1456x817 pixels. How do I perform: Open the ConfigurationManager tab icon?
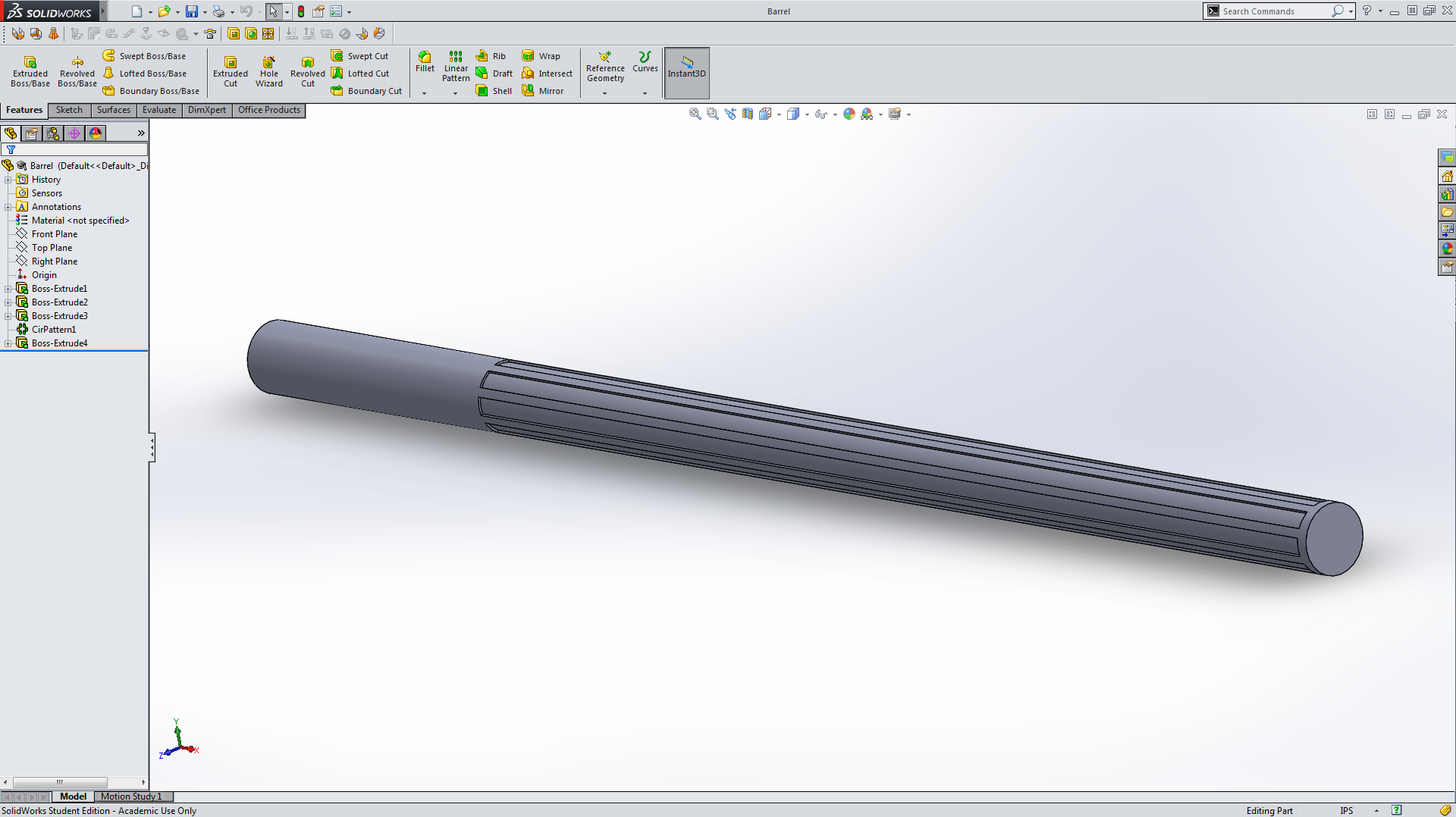point(53,133)
